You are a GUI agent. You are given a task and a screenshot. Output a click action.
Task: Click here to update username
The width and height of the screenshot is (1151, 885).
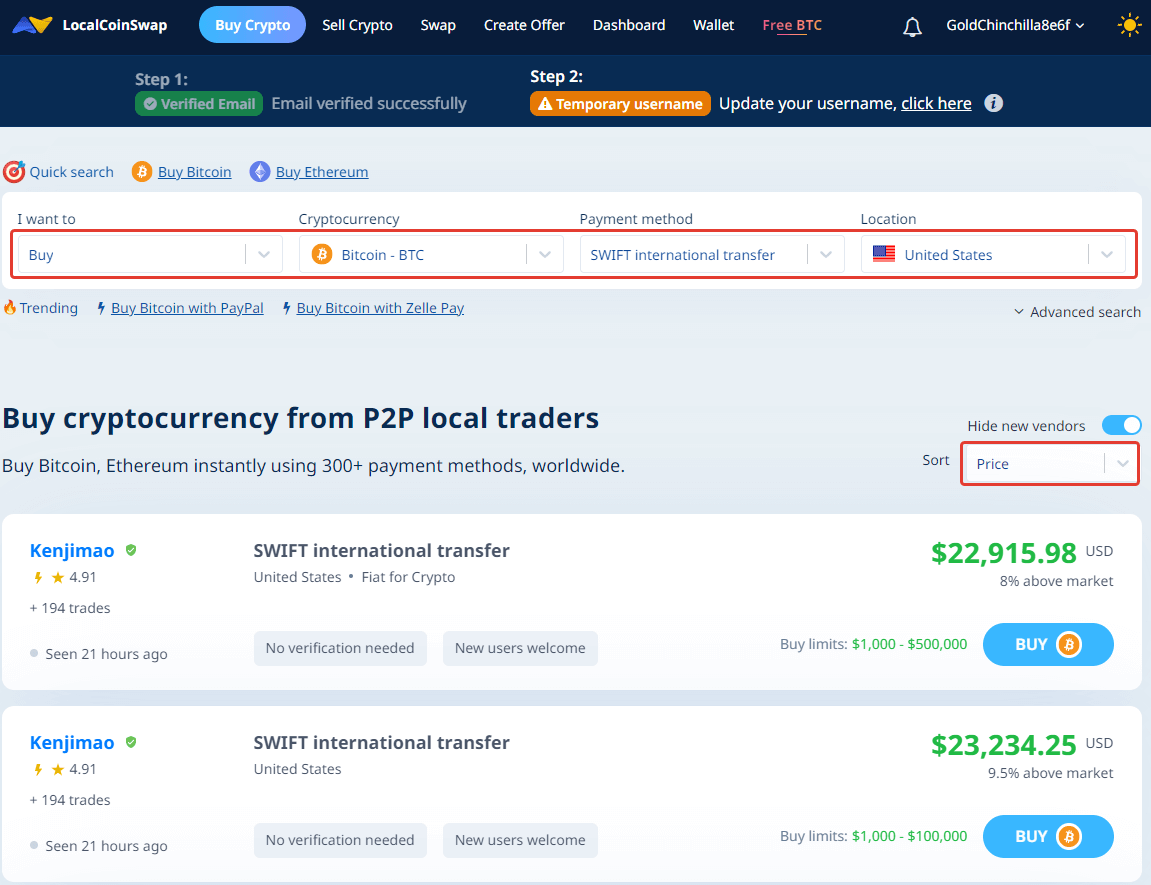click(x=936, y=103)
